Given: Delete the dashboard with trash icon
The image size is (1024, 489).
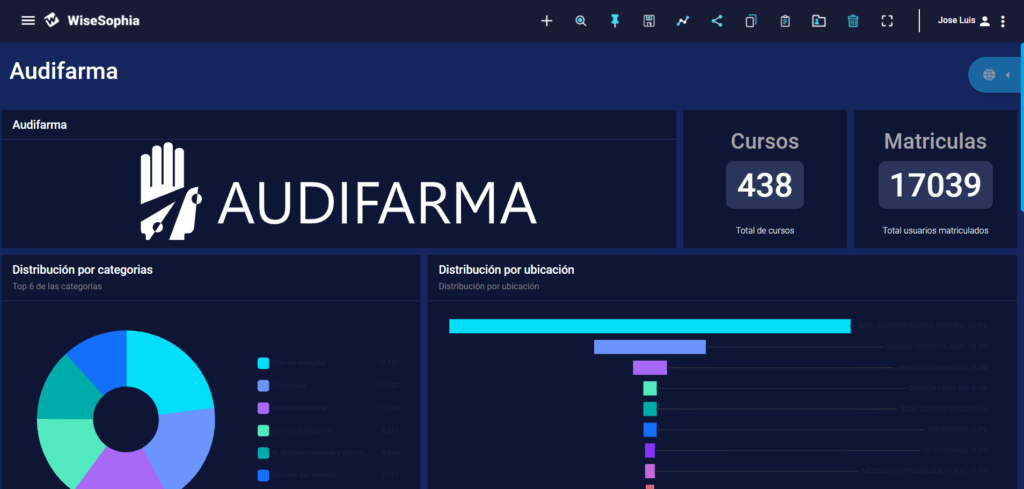Looking at the screenshot, I should pos(853,21).
